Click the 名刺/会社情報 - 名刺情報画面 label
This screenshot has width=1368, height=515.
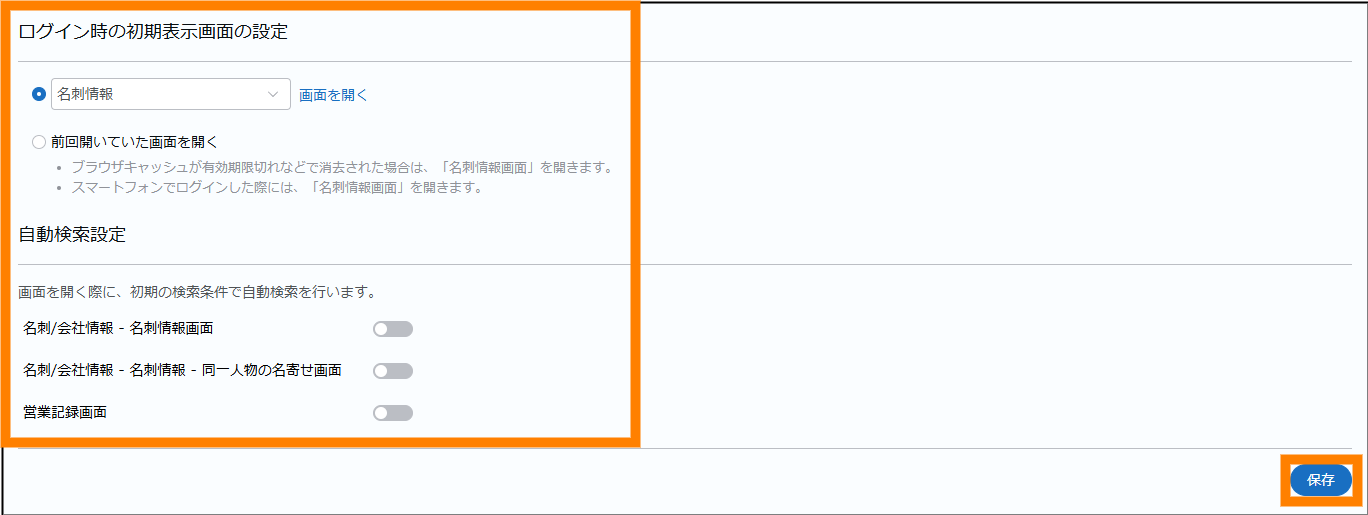click(118, 328)
